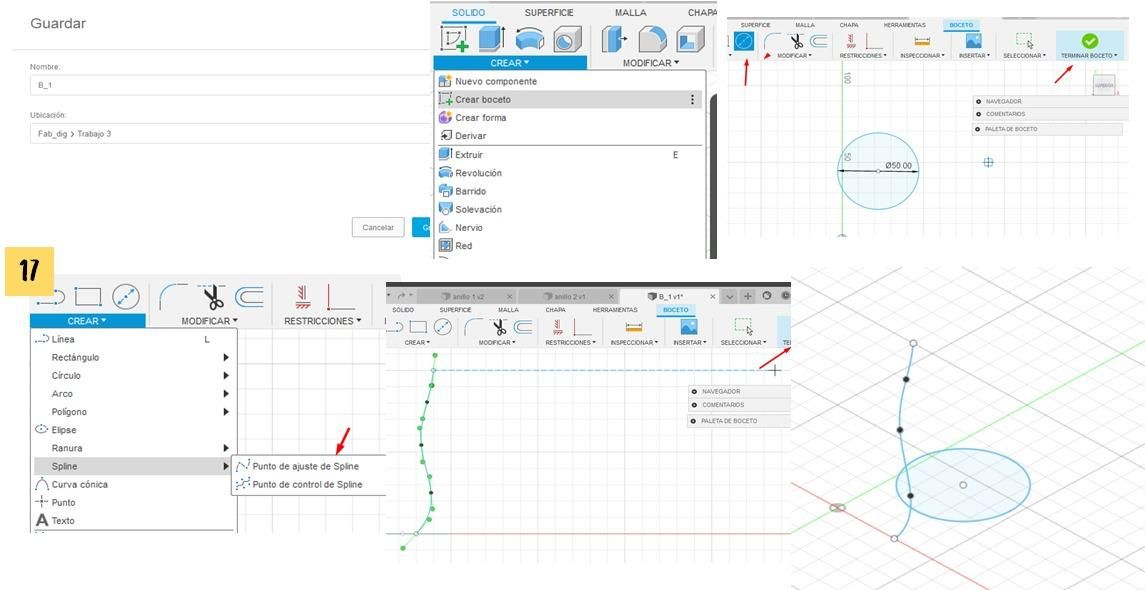Click the Create Sketch icon under the SOLIDO tab
Screen dimensions: 1145x590
pyautogui.click(x=454, y=39)
